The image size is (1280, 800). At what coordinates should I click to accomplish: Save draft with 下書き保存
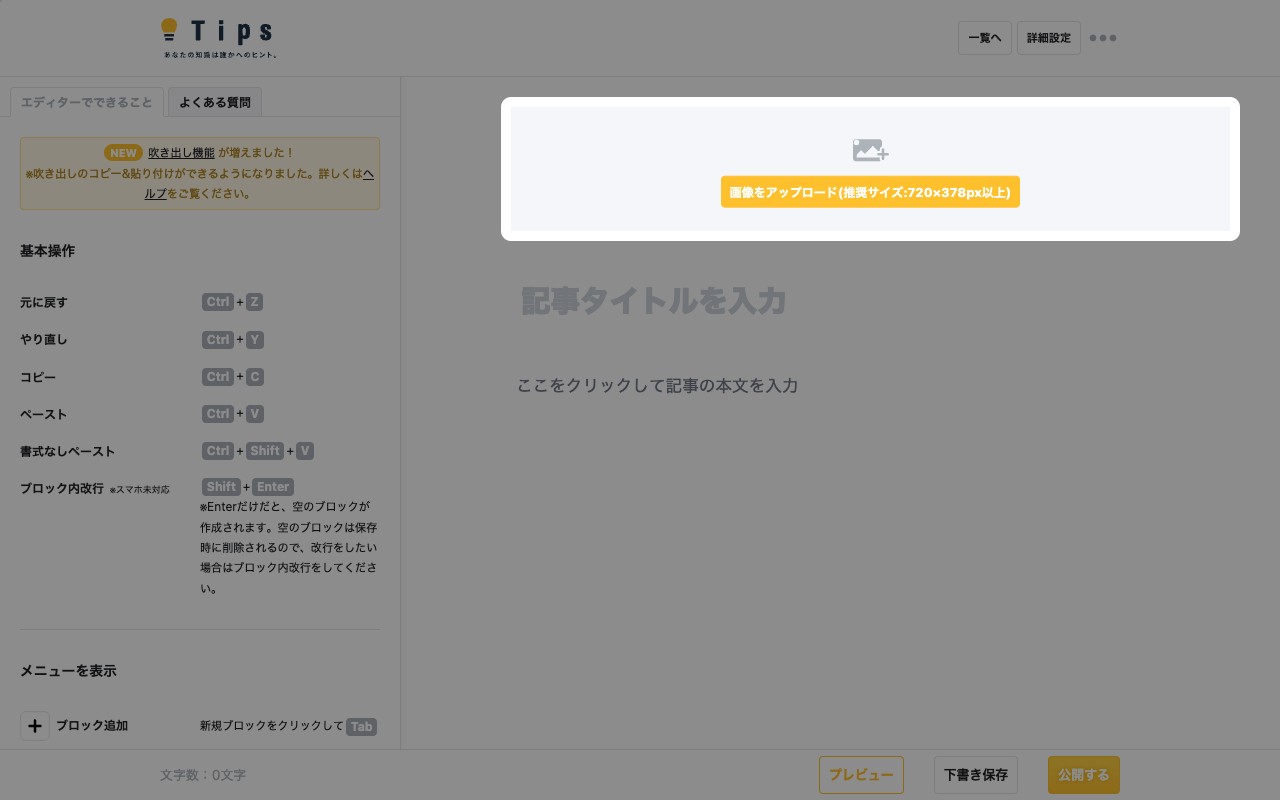976,775
